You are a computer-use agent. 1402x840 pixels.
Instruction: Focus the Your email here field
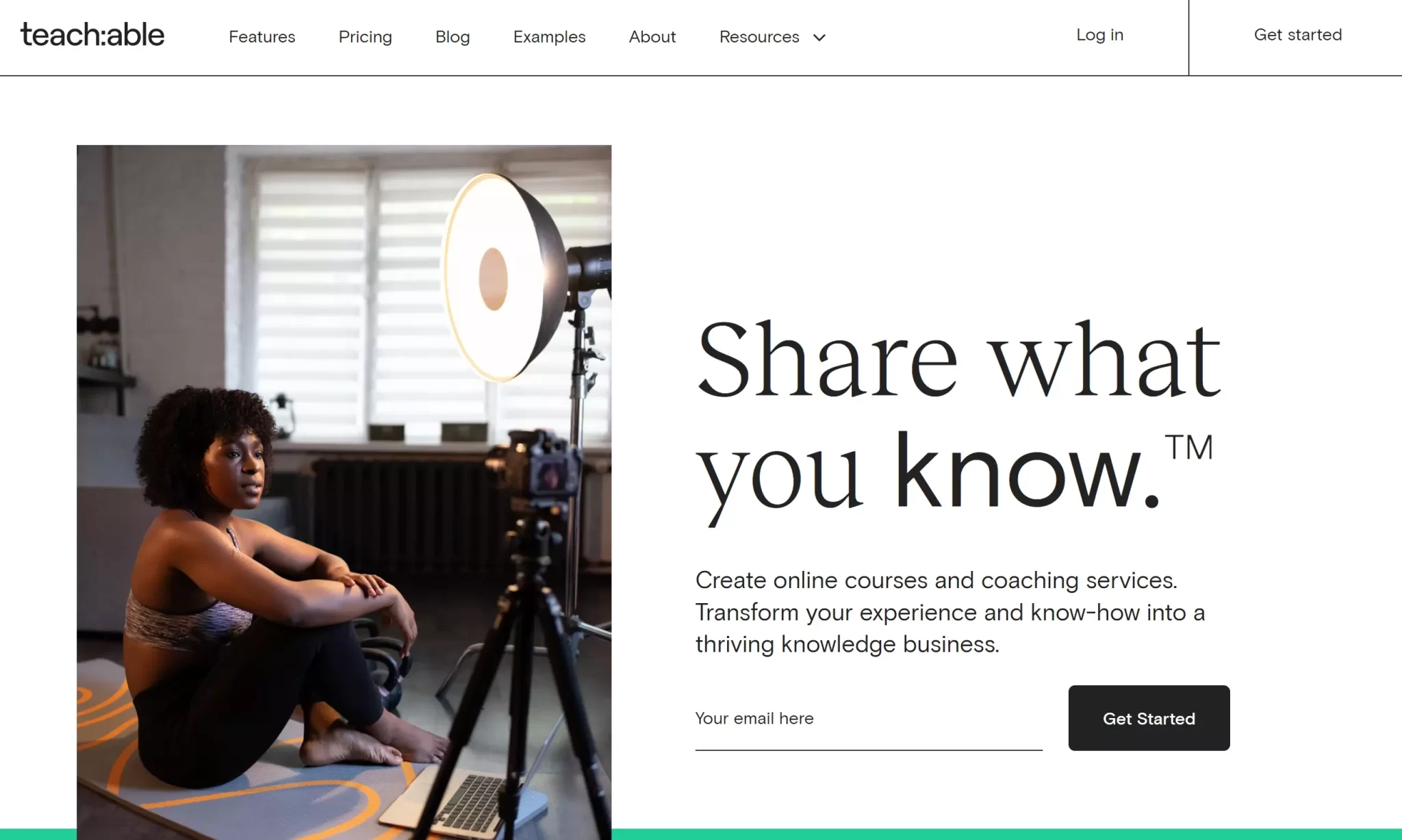pos(869,719)
